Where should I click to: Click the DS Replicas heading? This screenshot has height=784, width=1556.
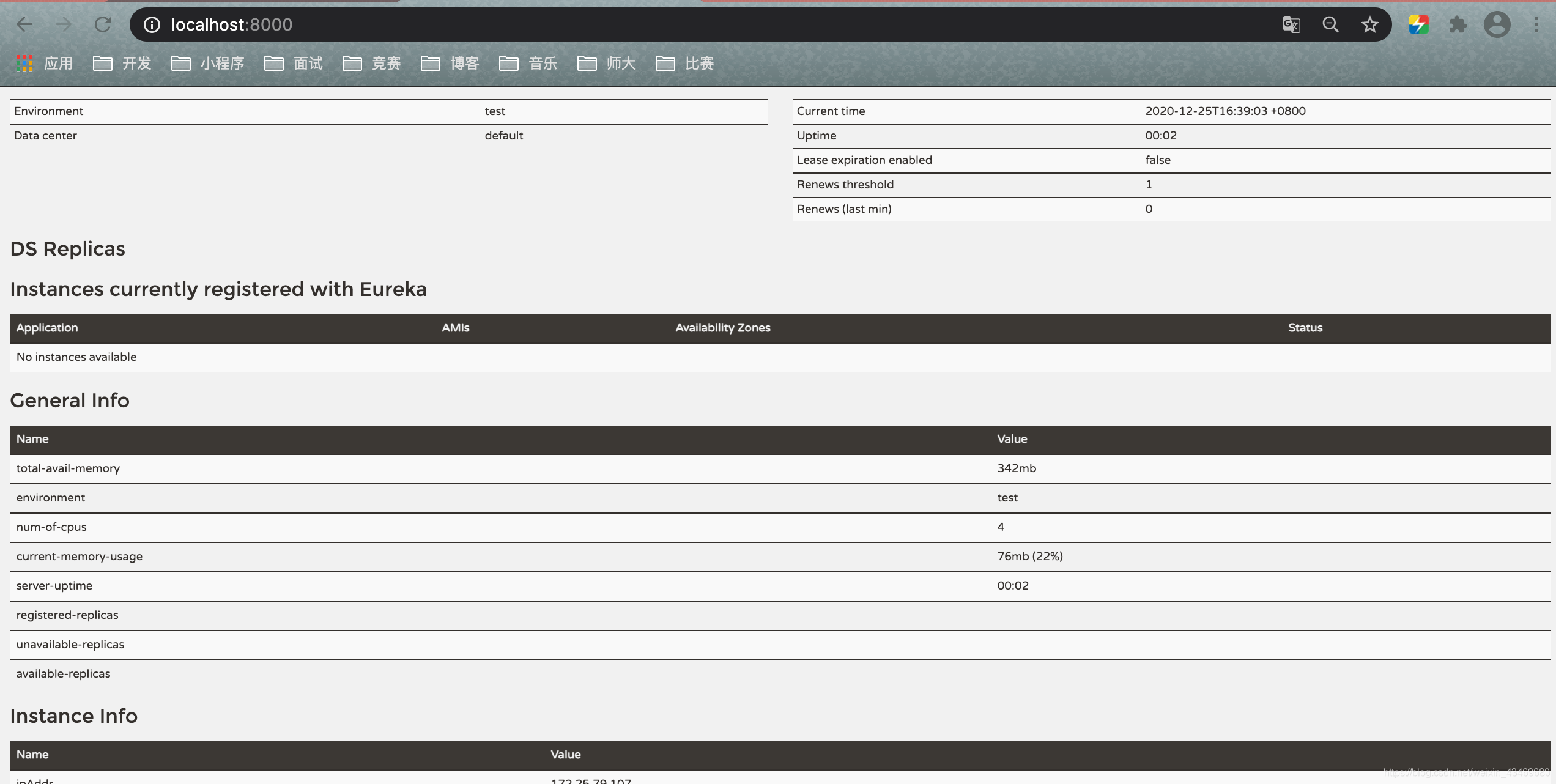tap(67, 249)
